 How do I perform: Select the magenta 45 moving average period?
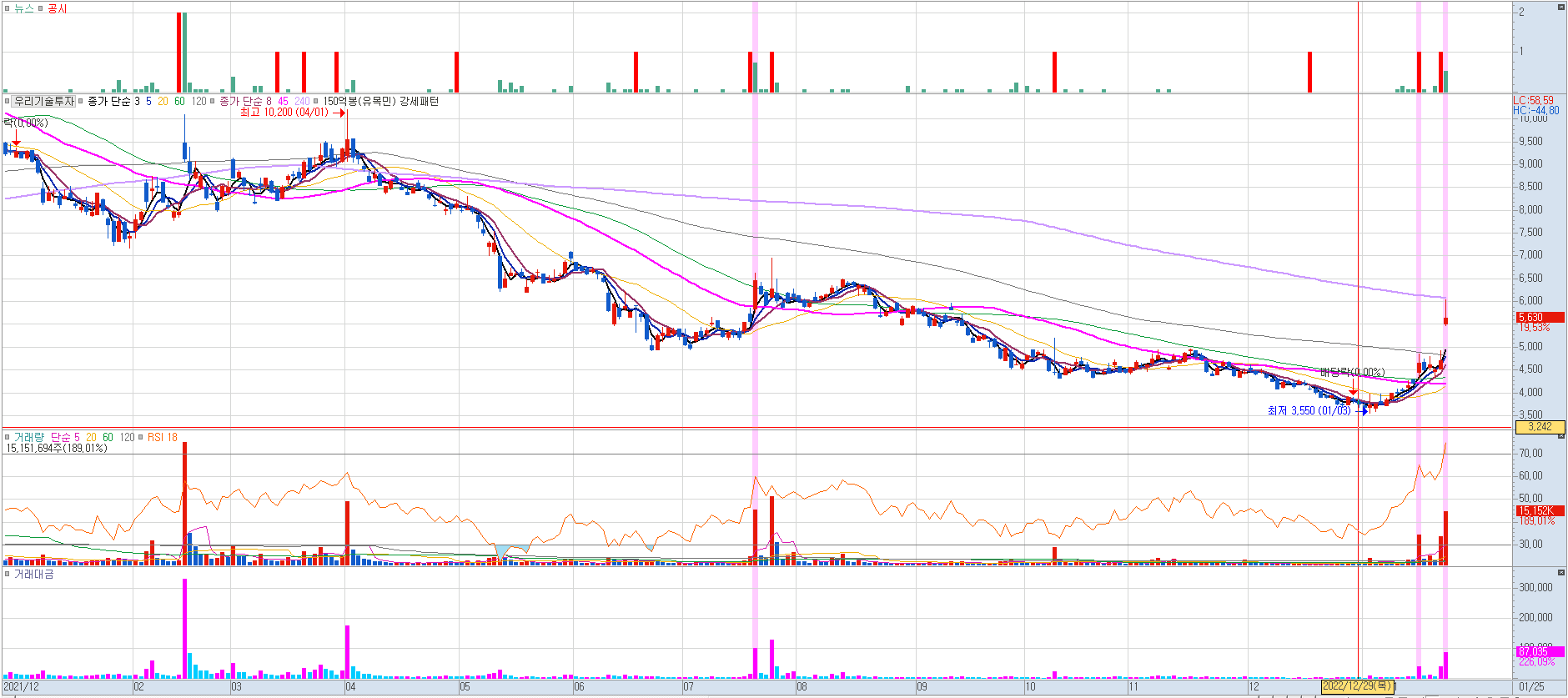(x=284, y=101)
